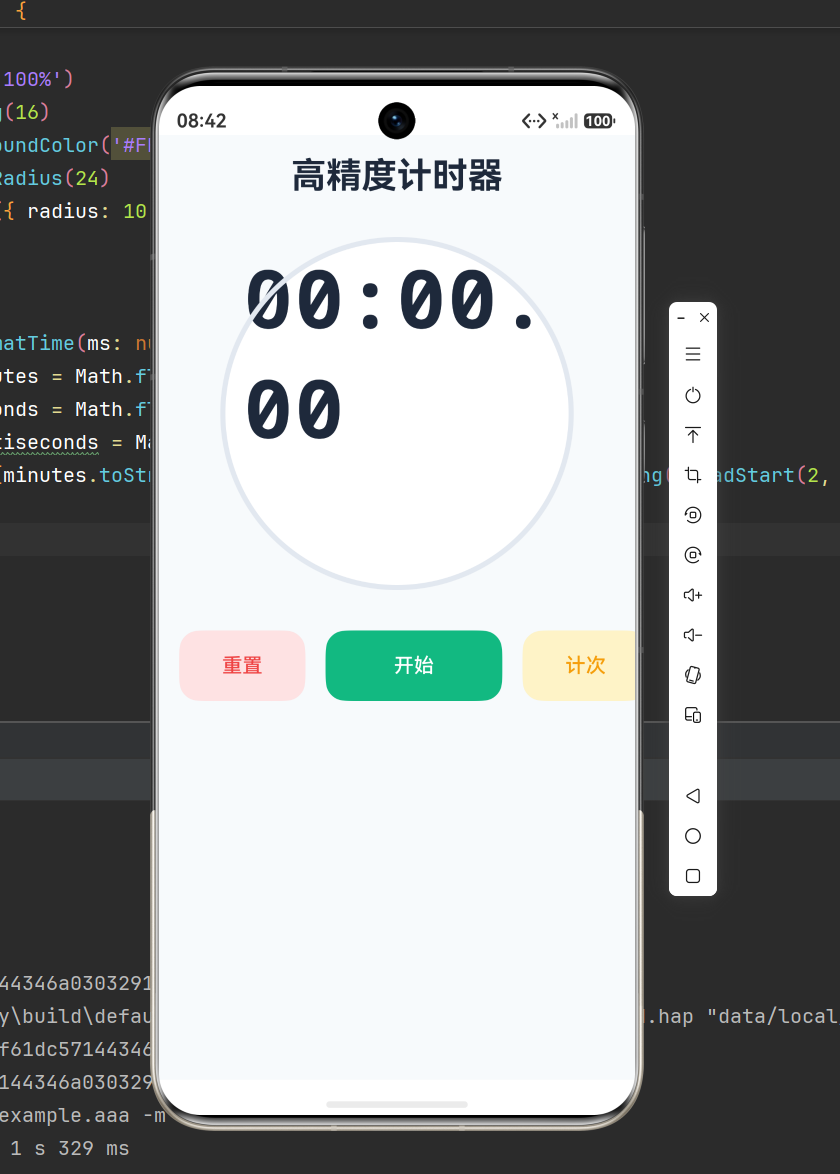This screenshot has width=840, height=1174.
Task: Tap the pink 重置 reset button
Action: [242, 666]
